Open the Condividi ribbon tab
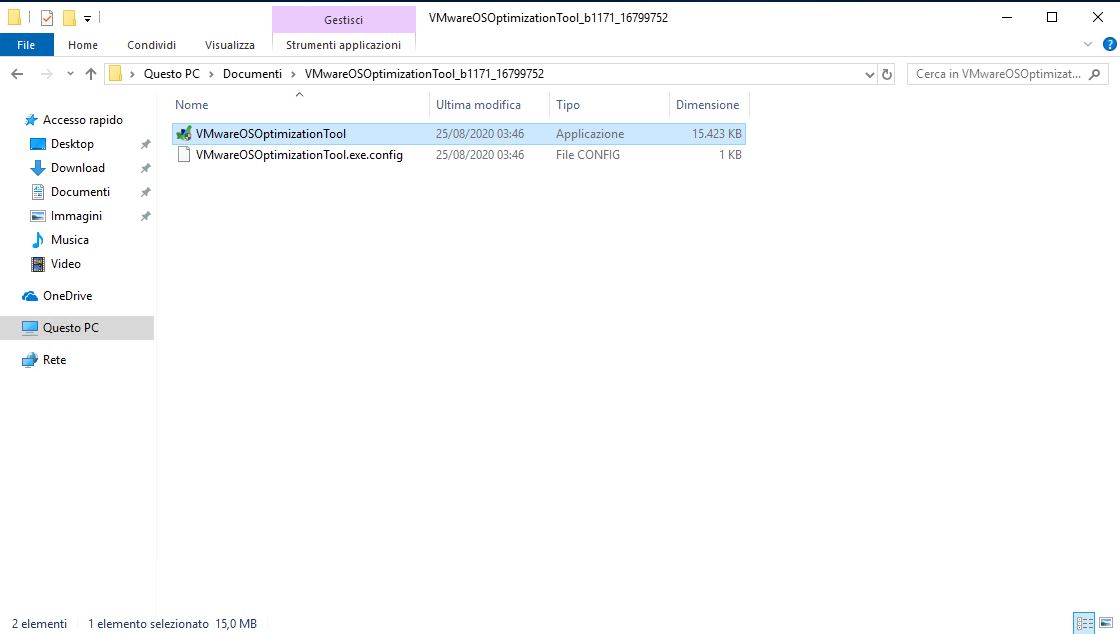The width and height of the screenshot is (1120, 634). (151, 45)
